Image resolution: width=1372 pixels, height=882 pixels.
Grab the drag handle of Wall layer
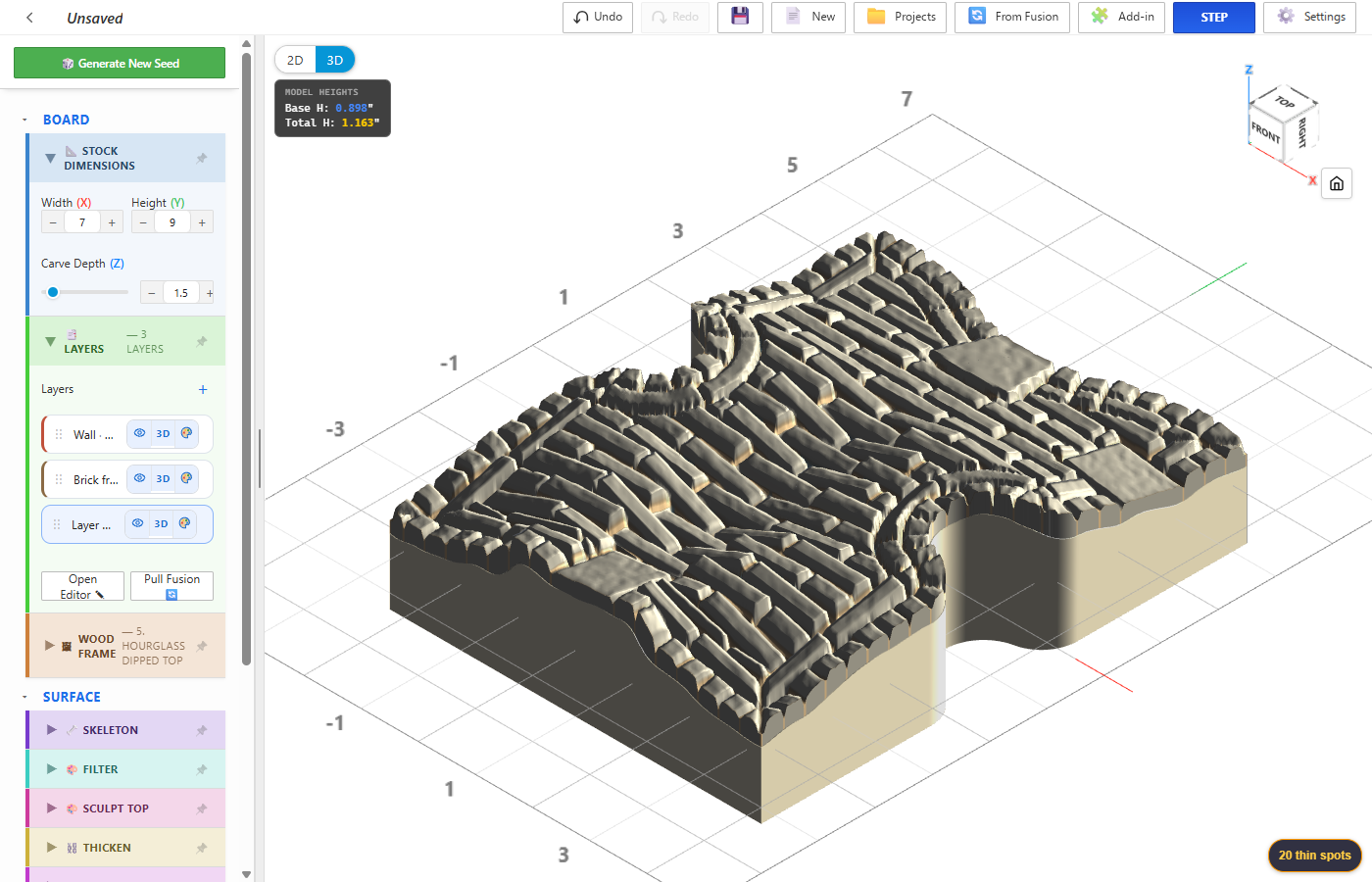pyautogui.click(x=59, y=434)
